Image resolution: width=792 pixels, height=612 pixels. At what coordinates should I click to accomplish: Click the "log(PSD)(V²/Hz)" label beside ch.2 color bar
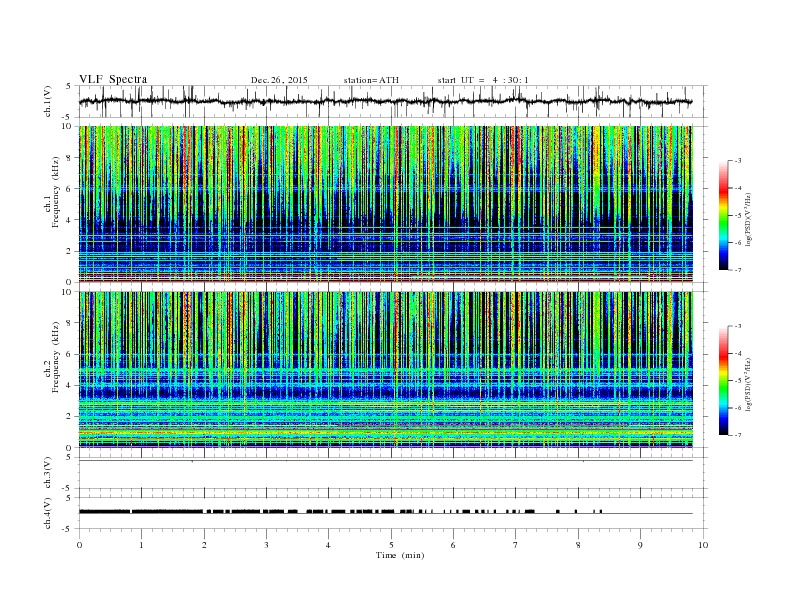tap(749, 384)
